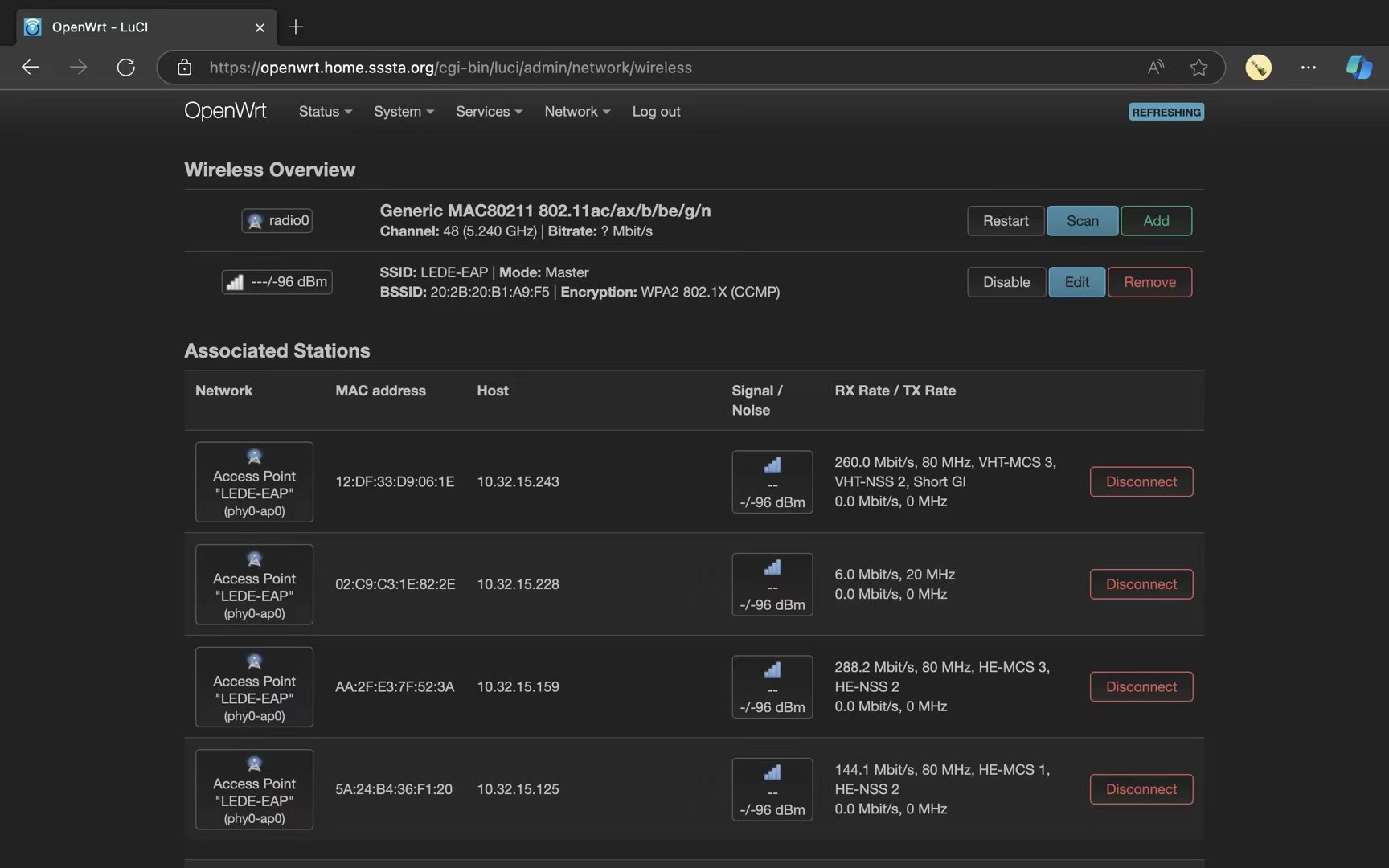
Task: Expand the System menu
Action: click(x=404, y=112)
